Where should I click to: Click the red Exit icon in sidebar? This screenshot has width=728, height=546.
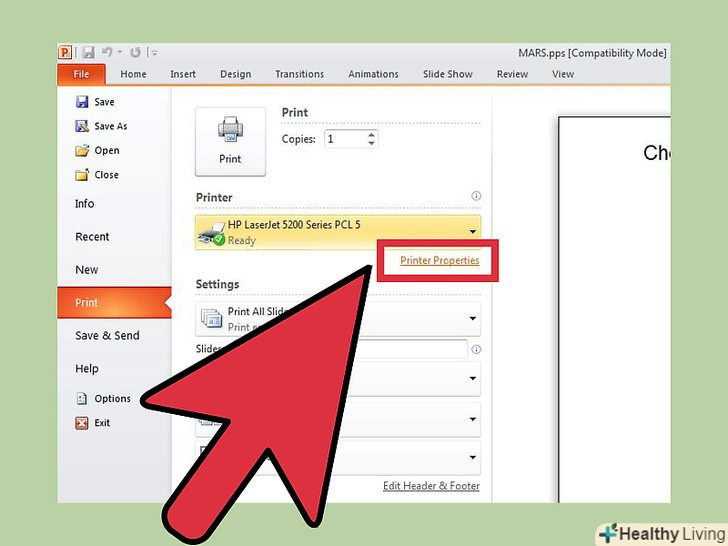82,423
